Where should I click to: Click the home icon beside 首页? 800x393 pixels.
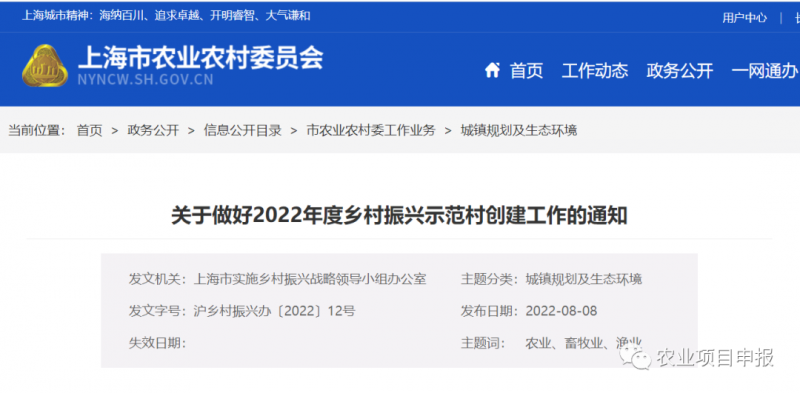pyautogui.click(x=492, y=70)
